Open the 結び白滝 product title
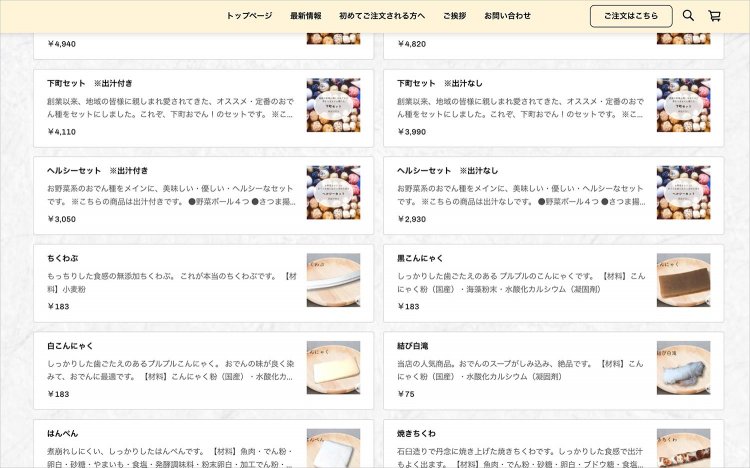Screen dimensions: 750x468 coord(412,346)
